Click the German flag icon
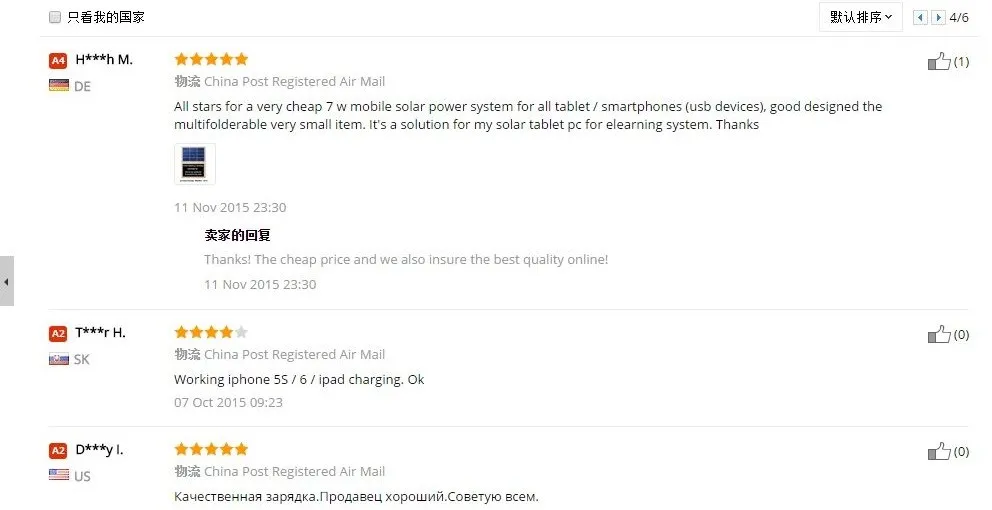Viewport: 992px width, 510px height. (x=59, y=86)
